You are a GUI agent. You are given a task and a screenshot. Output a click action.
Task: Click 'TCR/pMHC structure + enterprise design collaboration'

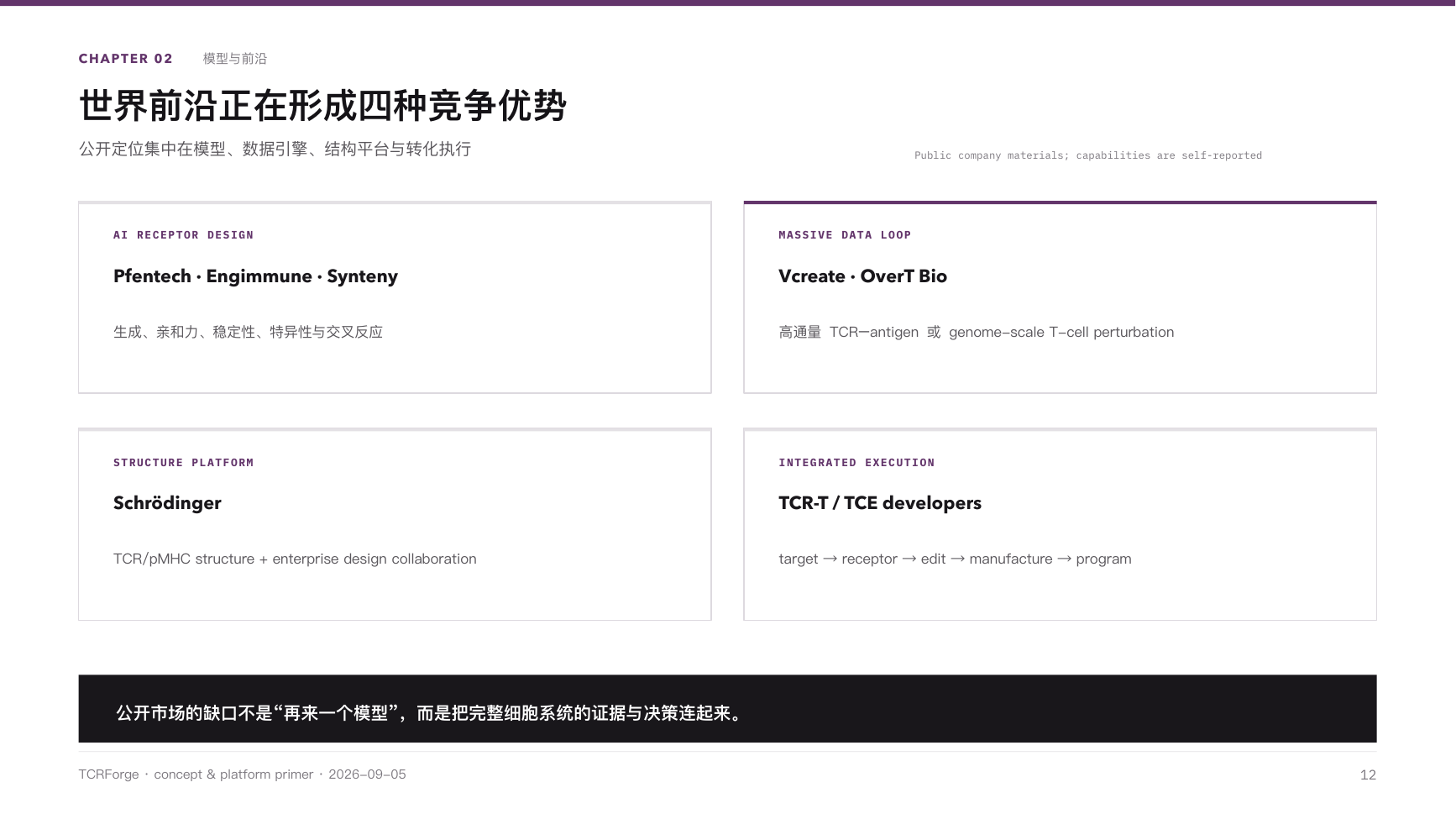(295, 559)
